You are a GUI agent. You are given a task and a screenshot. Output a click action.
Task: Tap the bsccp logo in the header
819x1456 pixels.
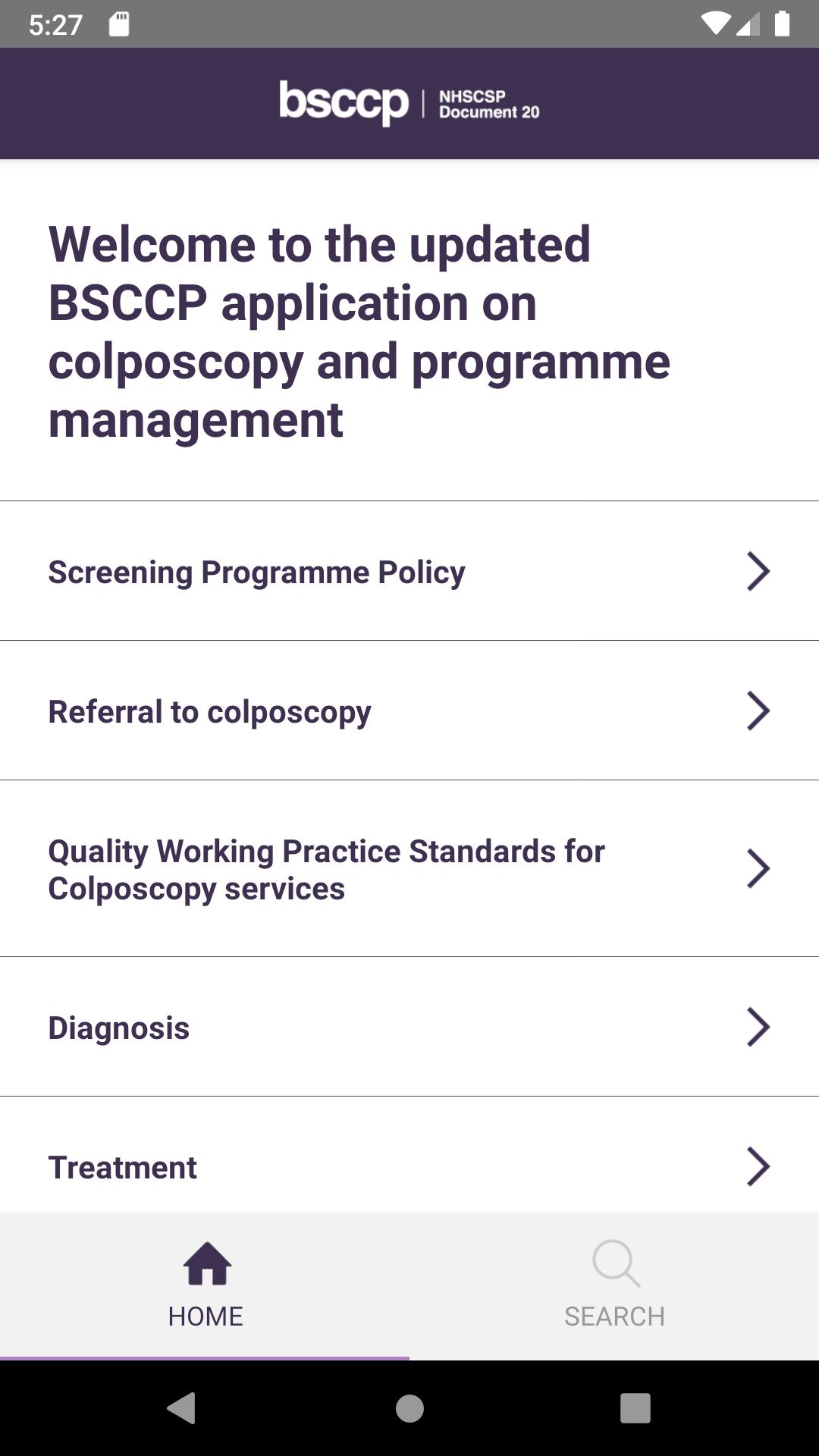(x=344, y=103)
